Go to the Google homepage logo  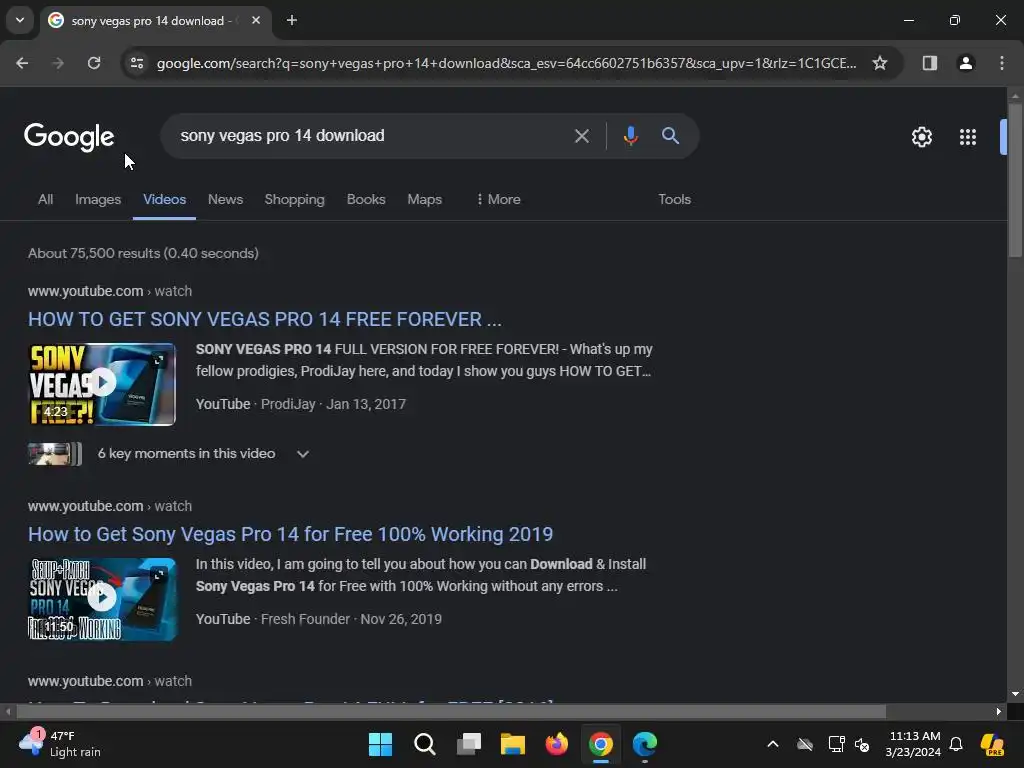point(69,137)
